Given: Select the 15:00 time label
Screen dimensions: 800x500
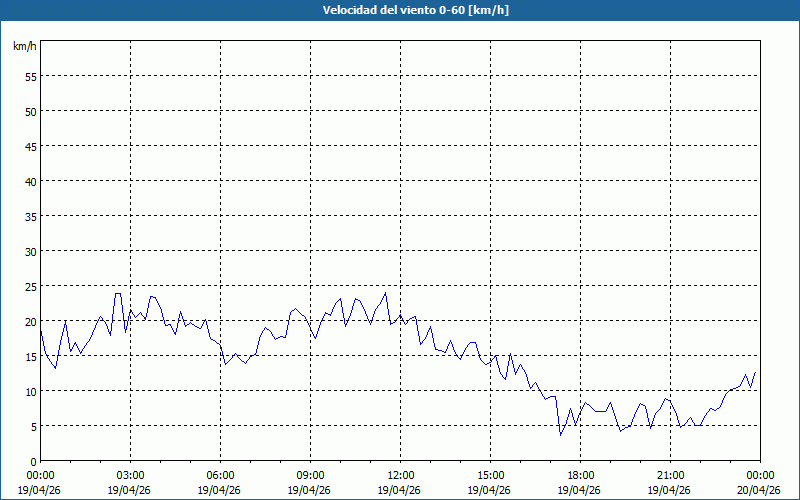Looking at the screenshot, I should (490, 475).
